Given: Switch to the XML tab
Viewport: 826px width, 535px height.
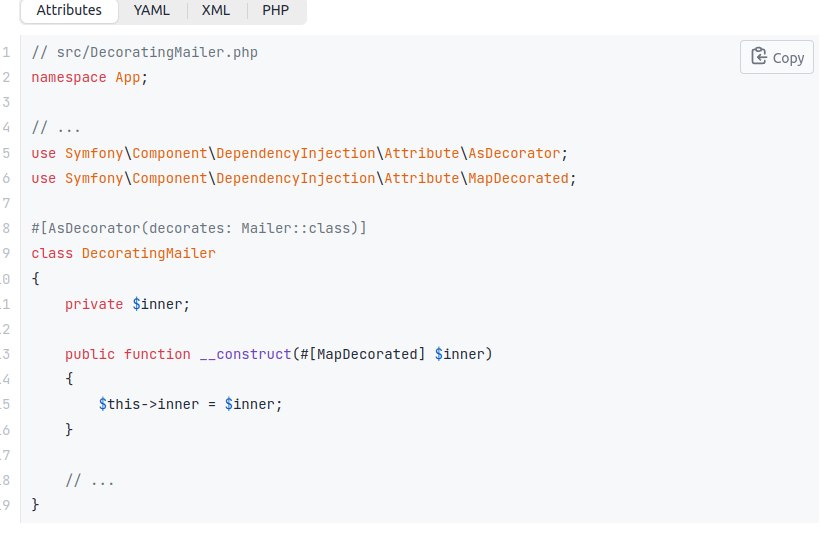Looking at the screenshot, I should pyautogui.click(x=216, y=11).
